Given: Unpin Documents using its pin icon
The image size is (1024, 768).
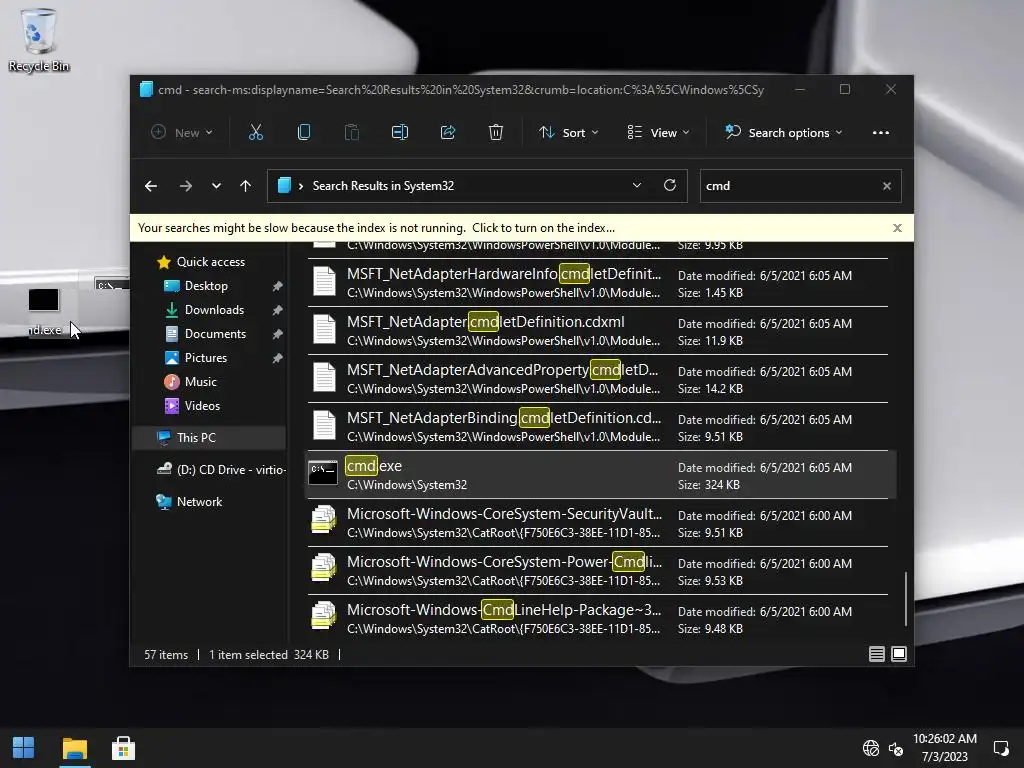Looking at the screenshot, I should [278, 334].
